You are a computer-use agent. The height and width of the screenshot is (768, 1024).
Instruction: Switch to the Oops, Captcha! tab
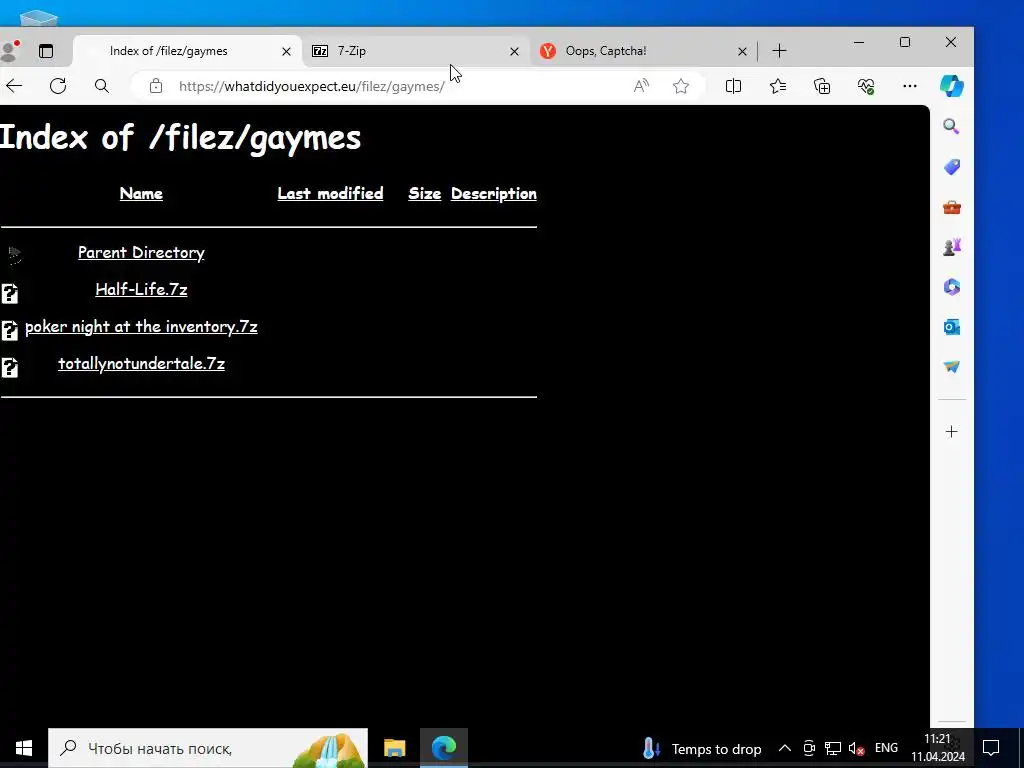(x=643, y=51)
